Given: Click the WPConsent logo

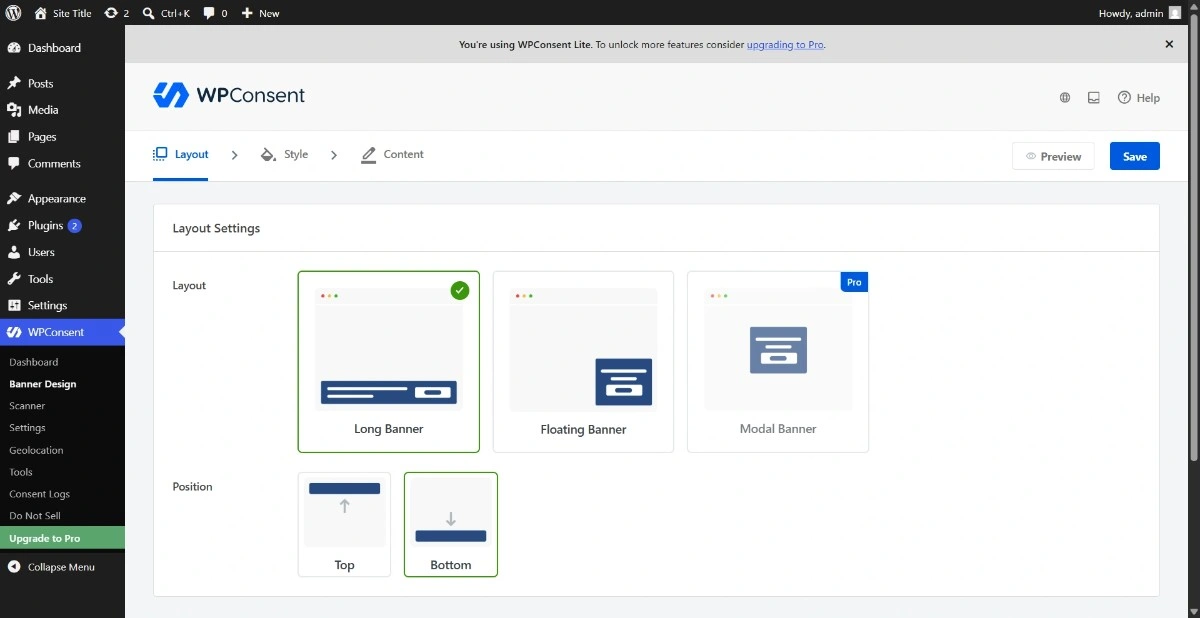Looking at the screenshot, I should [229, 96].
